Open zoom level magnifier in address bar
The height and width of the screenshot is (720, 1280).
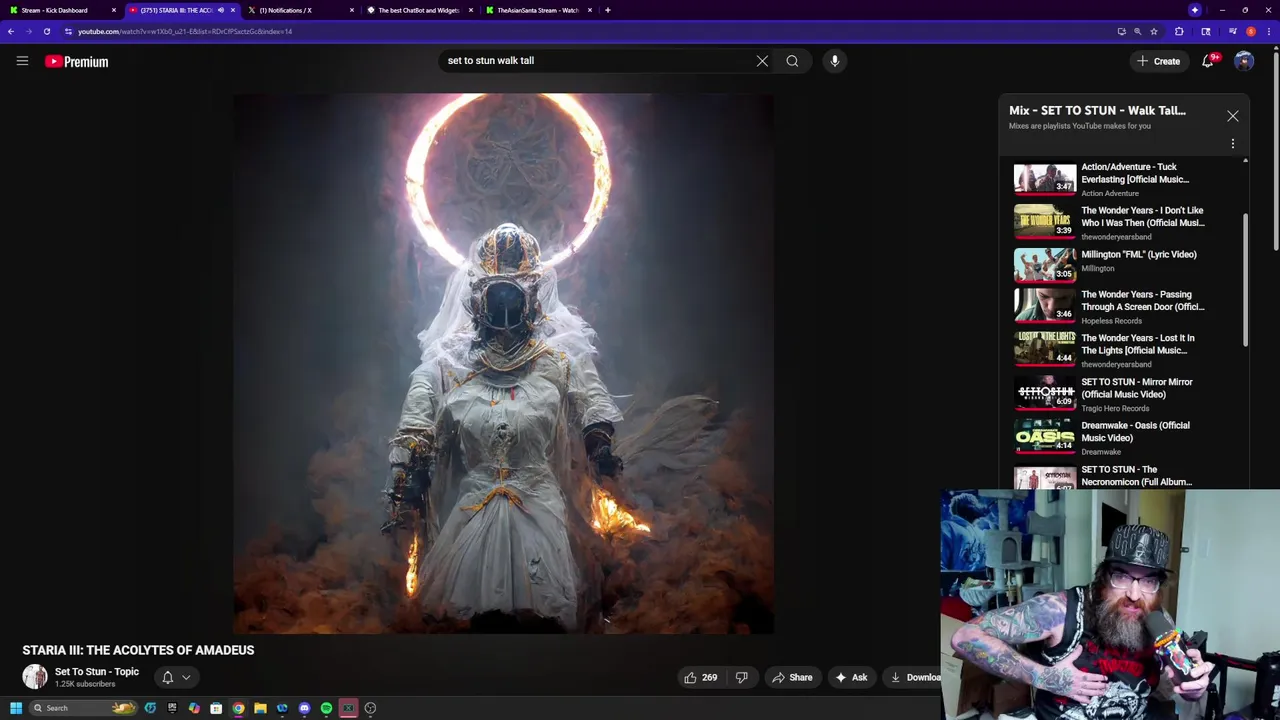point(1137,31)
